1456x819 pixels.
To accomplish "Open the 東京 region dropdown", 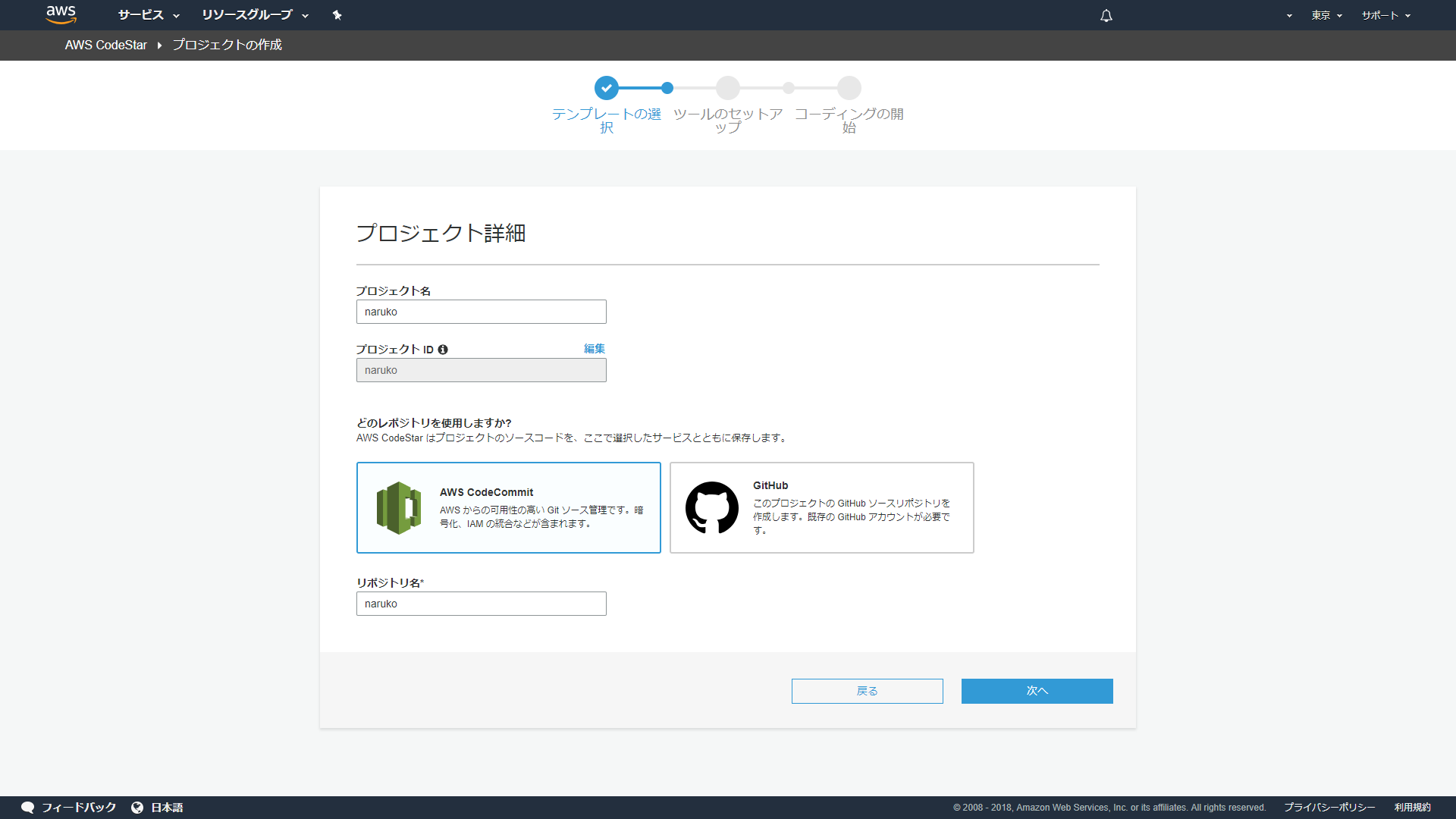I will (1327, 15).
